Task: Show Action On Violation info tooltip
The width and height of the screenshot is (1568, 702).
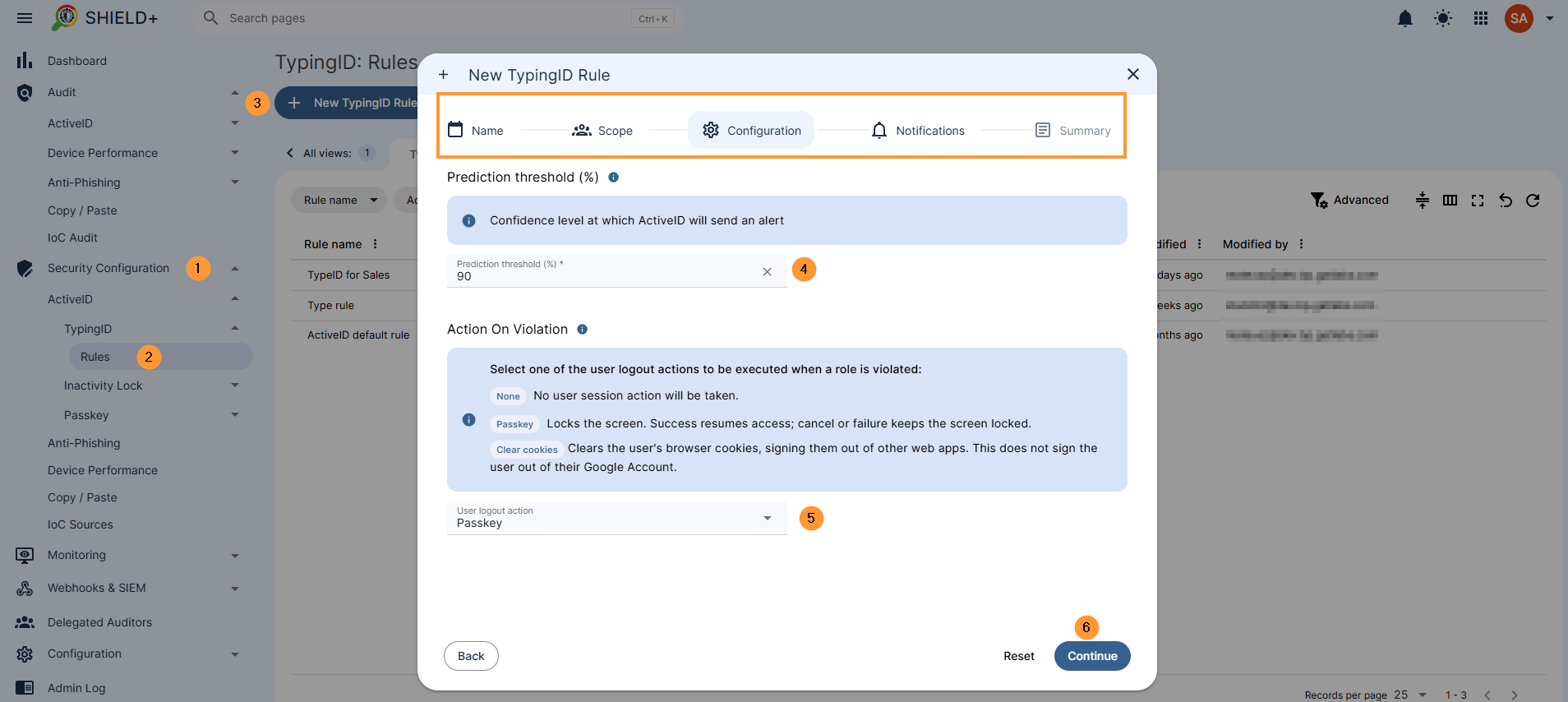Action: tap(582, 329)
